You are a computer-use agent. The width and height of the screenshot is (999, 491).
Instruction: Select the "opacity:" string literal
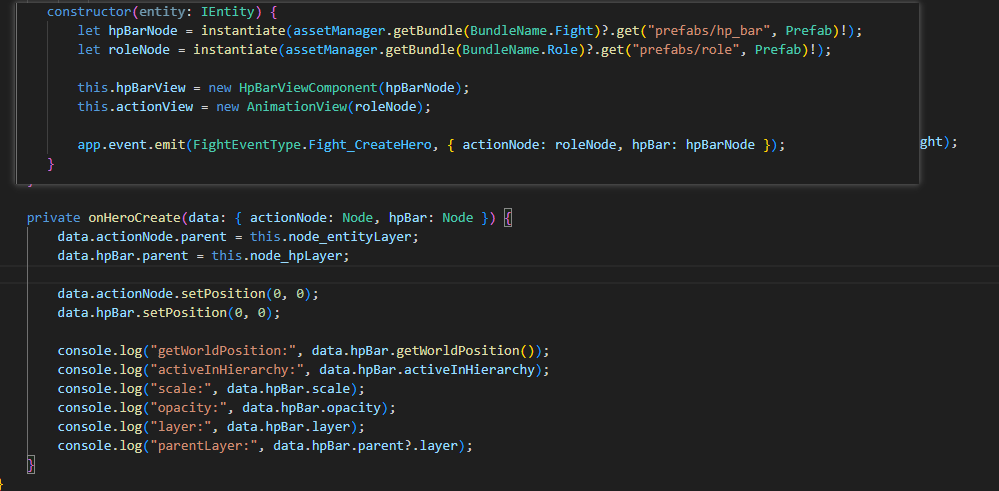pyautogui.click(x=189, y=408)
